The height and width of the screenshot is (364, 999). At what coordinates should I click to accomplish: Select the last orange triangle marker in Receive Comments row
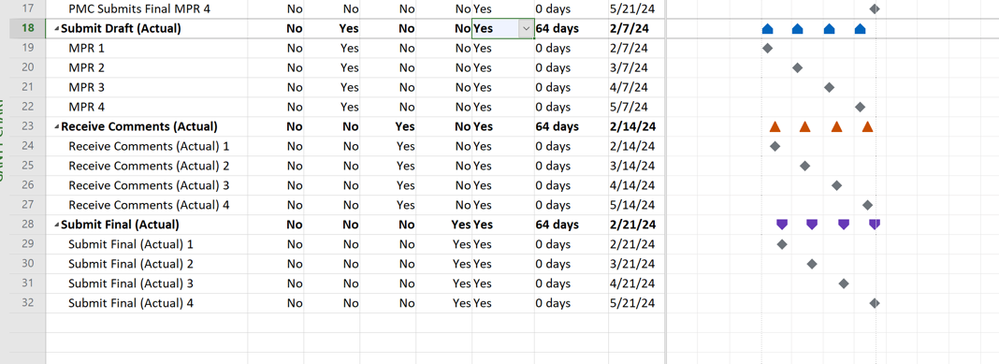click(867, 126)
